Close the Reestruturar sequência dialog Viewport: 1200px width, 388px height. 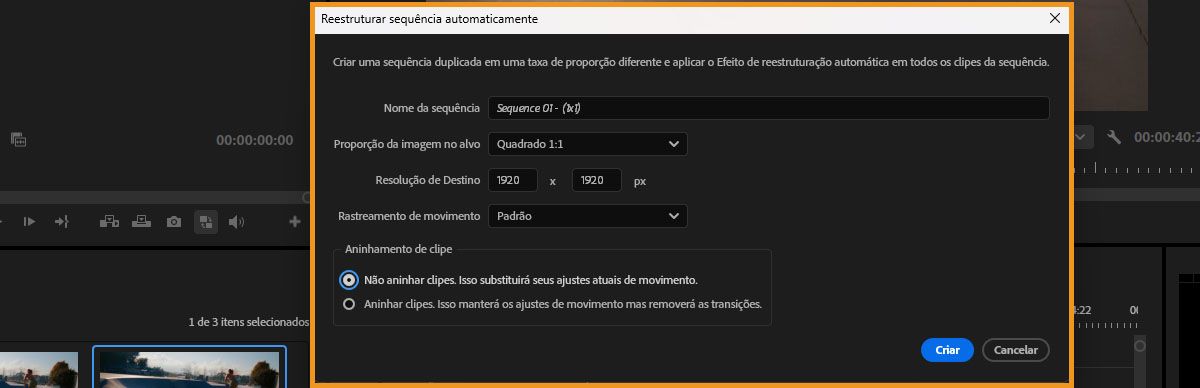(x=1054, y=18)
